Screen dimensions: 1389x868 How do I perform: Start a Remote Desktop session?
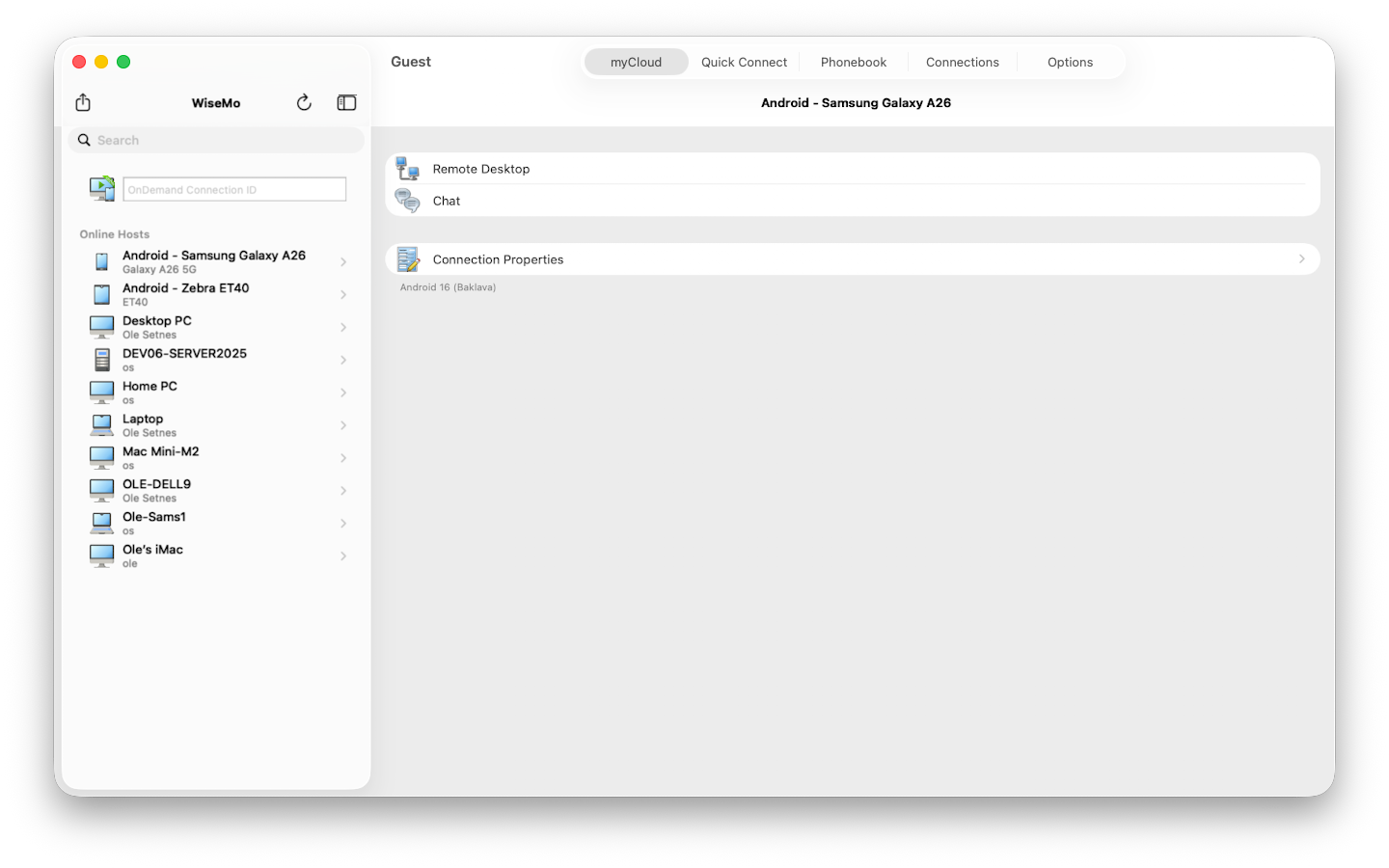click(853, 169)
